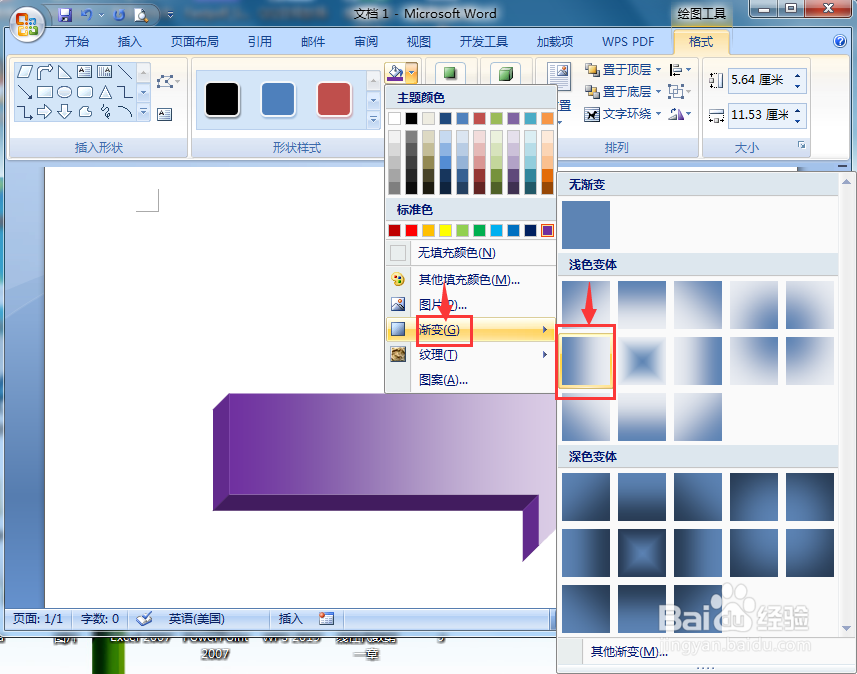The height and width of the screenshot is (674, 857).
Task: Click 字数: 0 in status bar
Action: point(99,619)
